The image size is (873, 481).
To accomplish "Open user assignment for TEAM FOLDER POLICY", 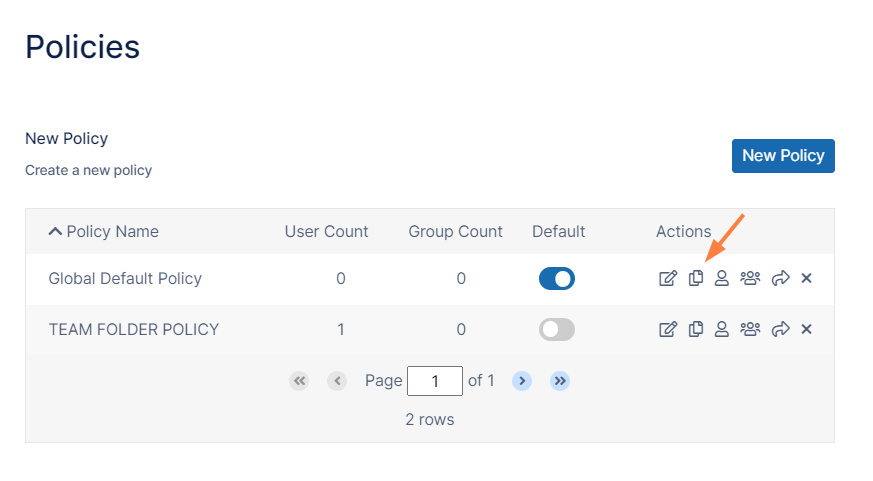I will pyautogui.click(x=721, y=329).
